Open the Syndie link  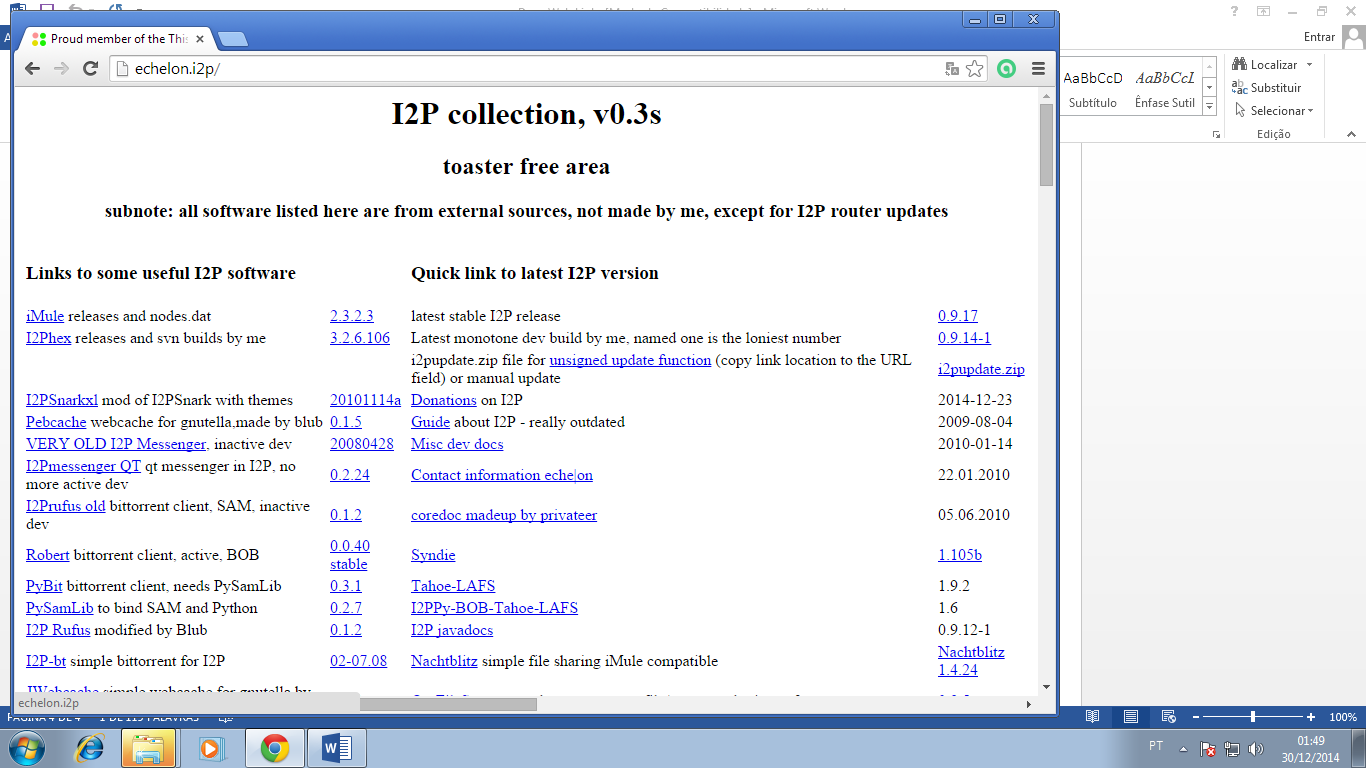[433, 555]
